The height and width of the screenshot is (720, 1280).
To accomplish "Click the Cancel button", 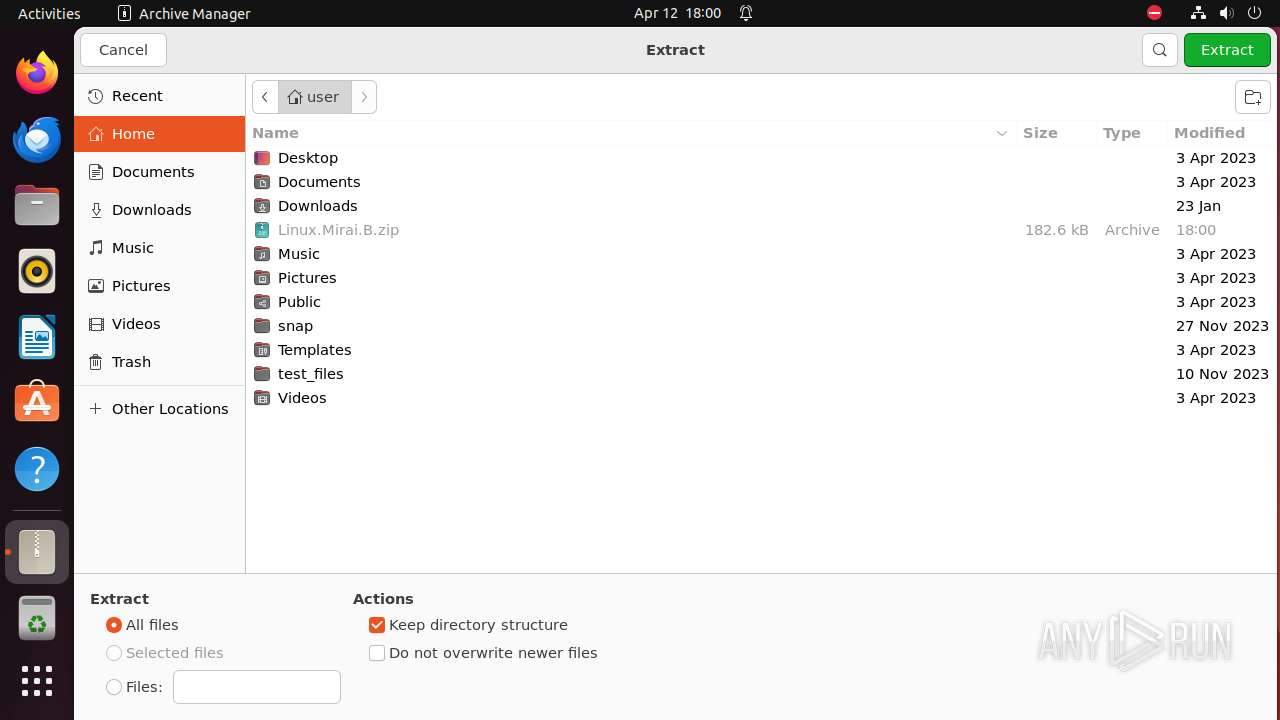I will (x=123, y=50).
